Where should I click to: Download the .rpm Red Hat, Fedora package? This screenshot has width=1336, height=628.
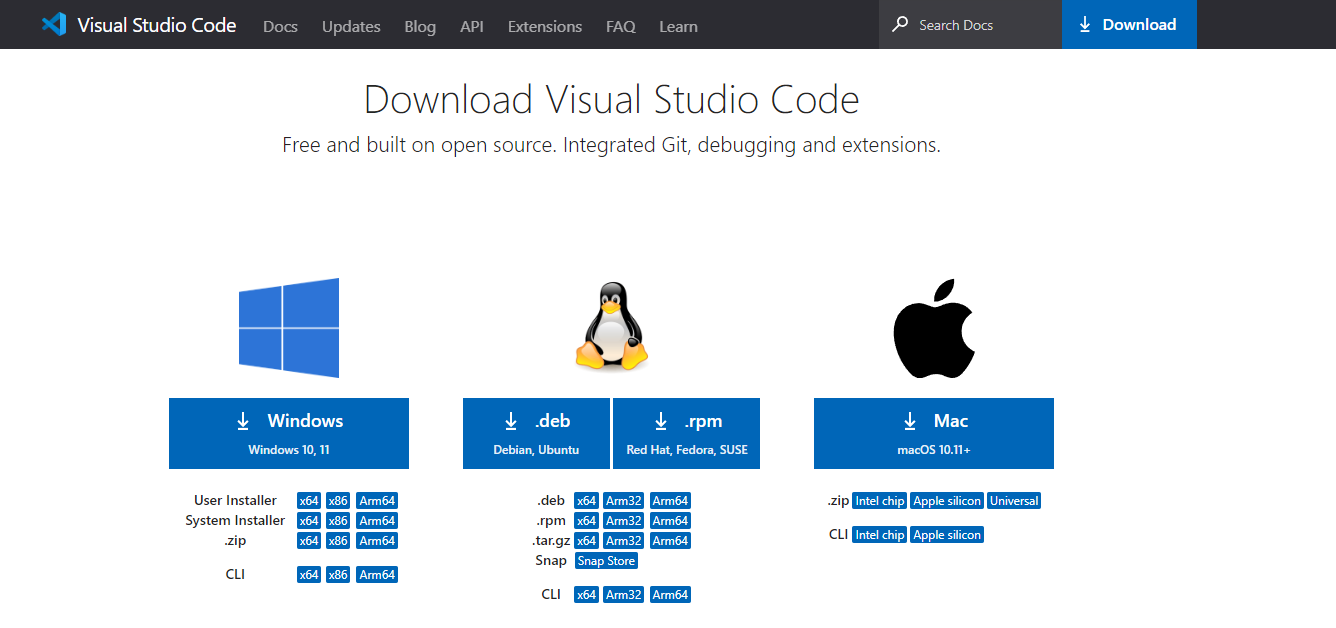[x=687, y=433]
